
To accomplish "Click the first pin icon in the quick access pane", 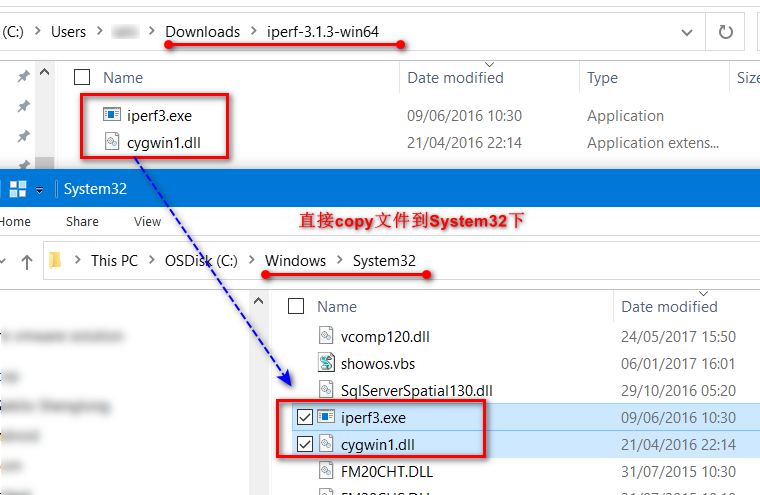I will pos(23,76).
